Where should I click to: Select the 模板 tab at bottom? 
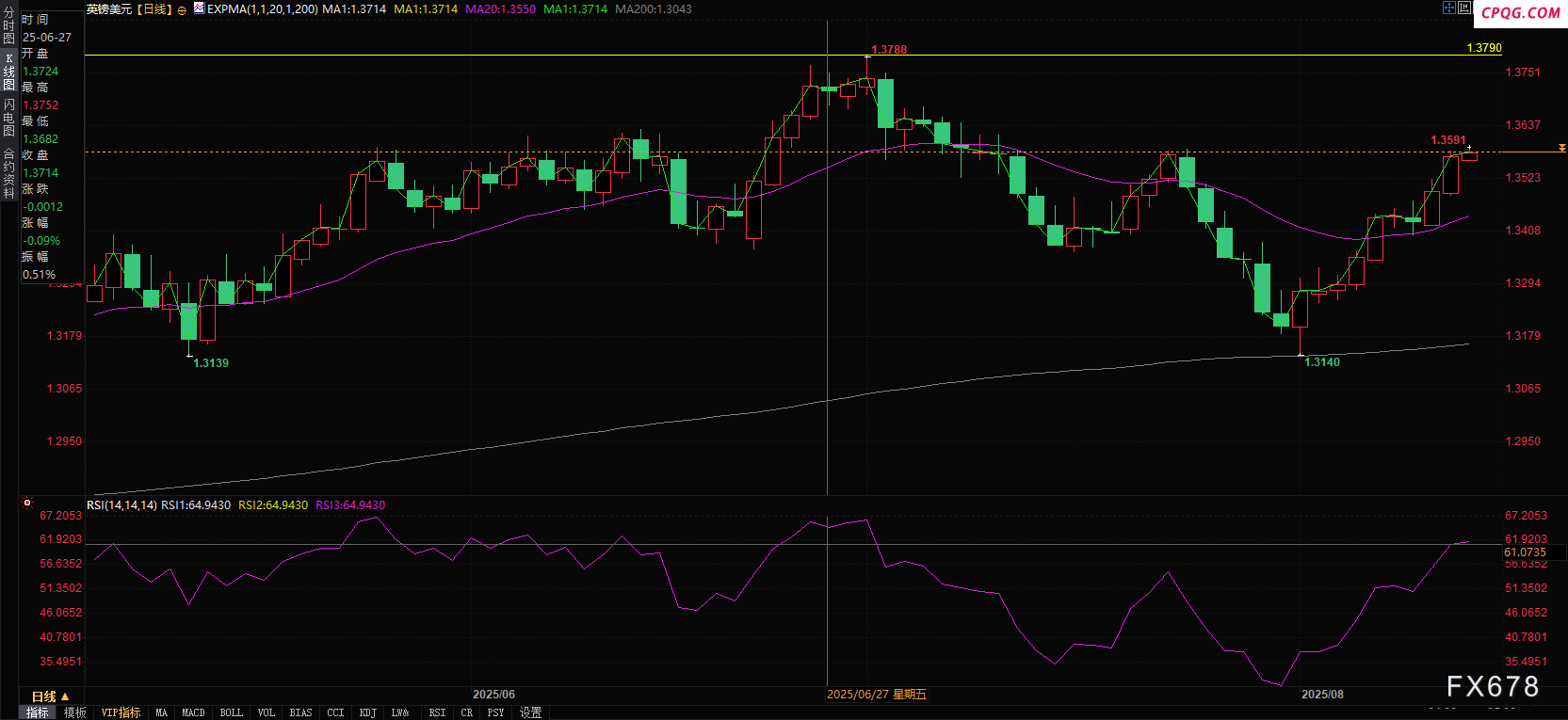[75, 712]
